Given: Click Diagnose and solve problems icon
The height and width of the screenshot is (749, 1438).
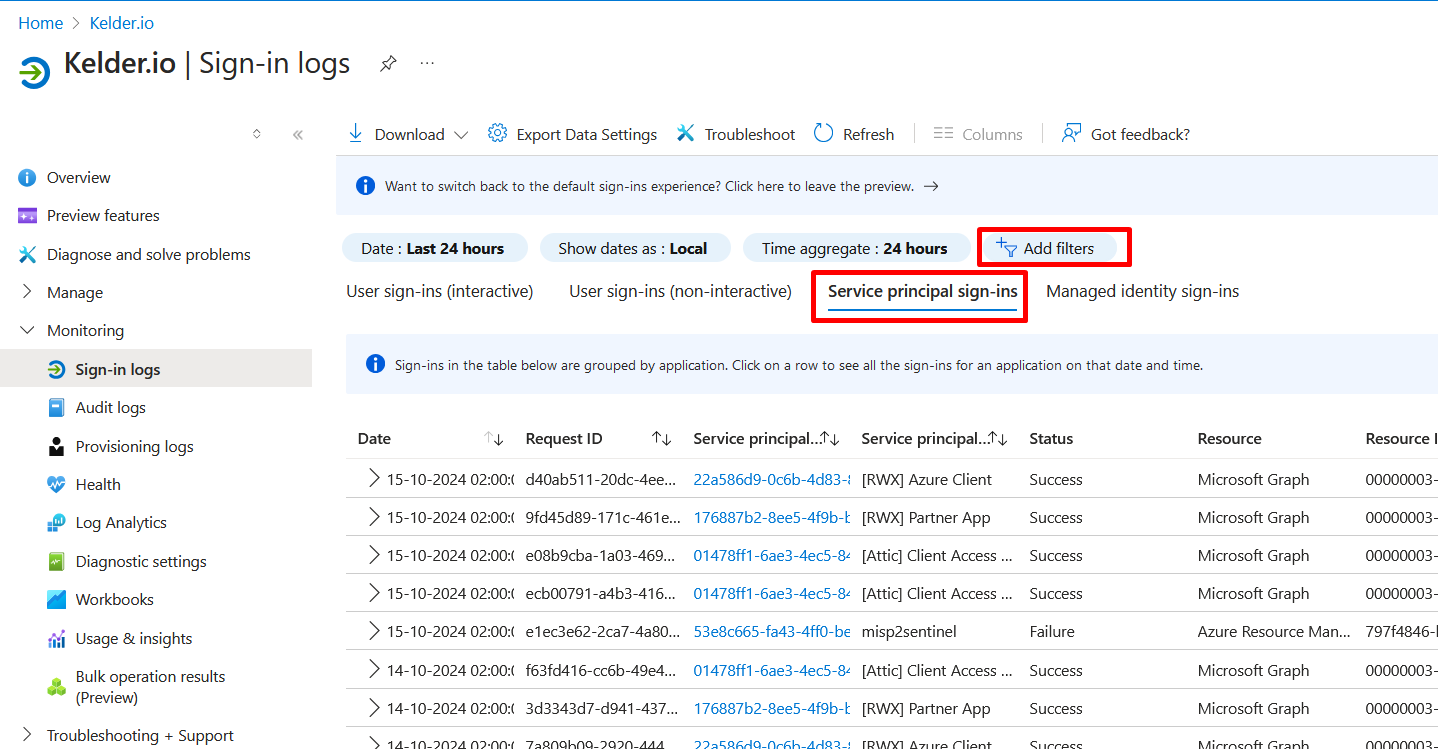Looking at the screenshot, I should tap(28, 255).
